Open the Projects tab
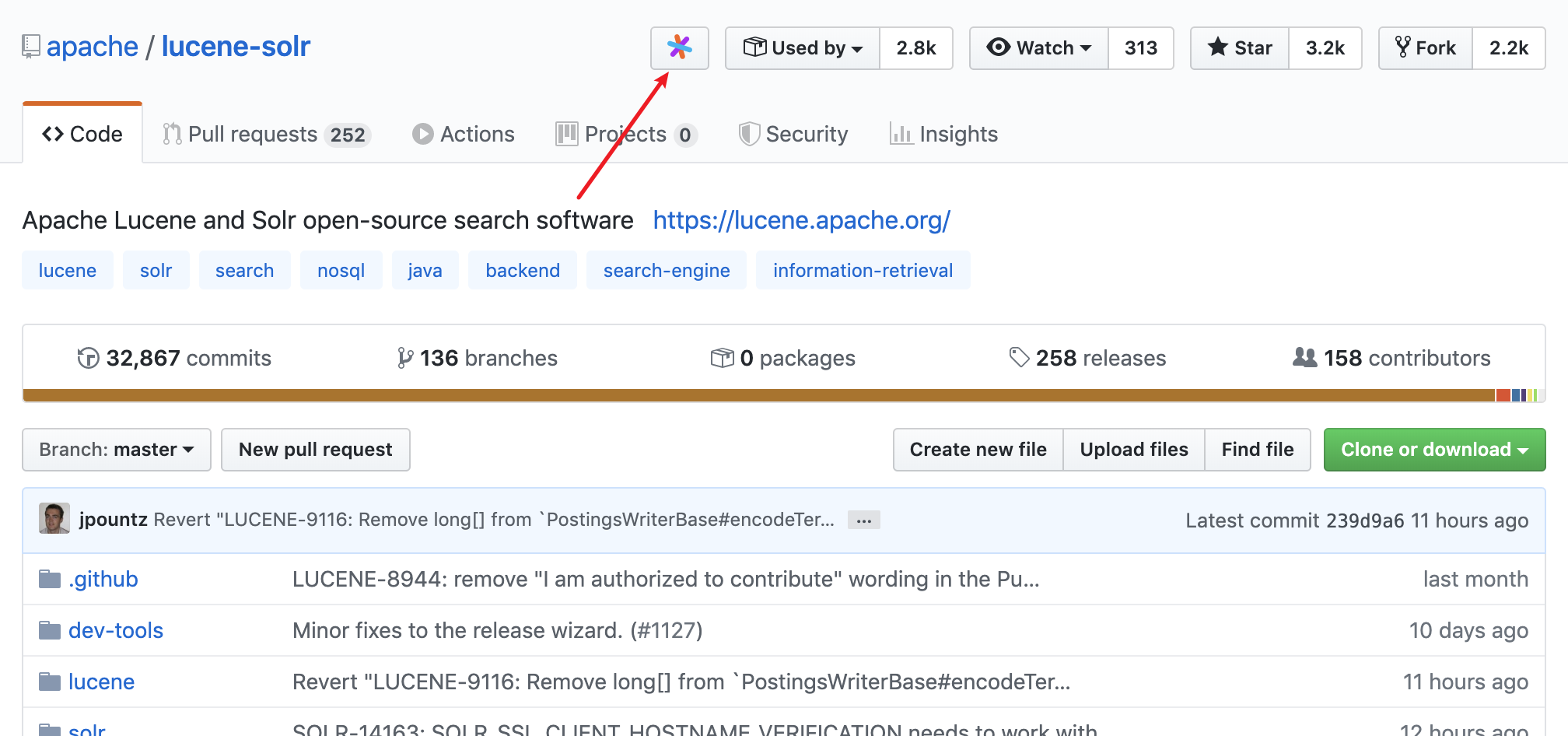Image resolution: width=1568 pixels, height=736 pixels. pos(626,134)
